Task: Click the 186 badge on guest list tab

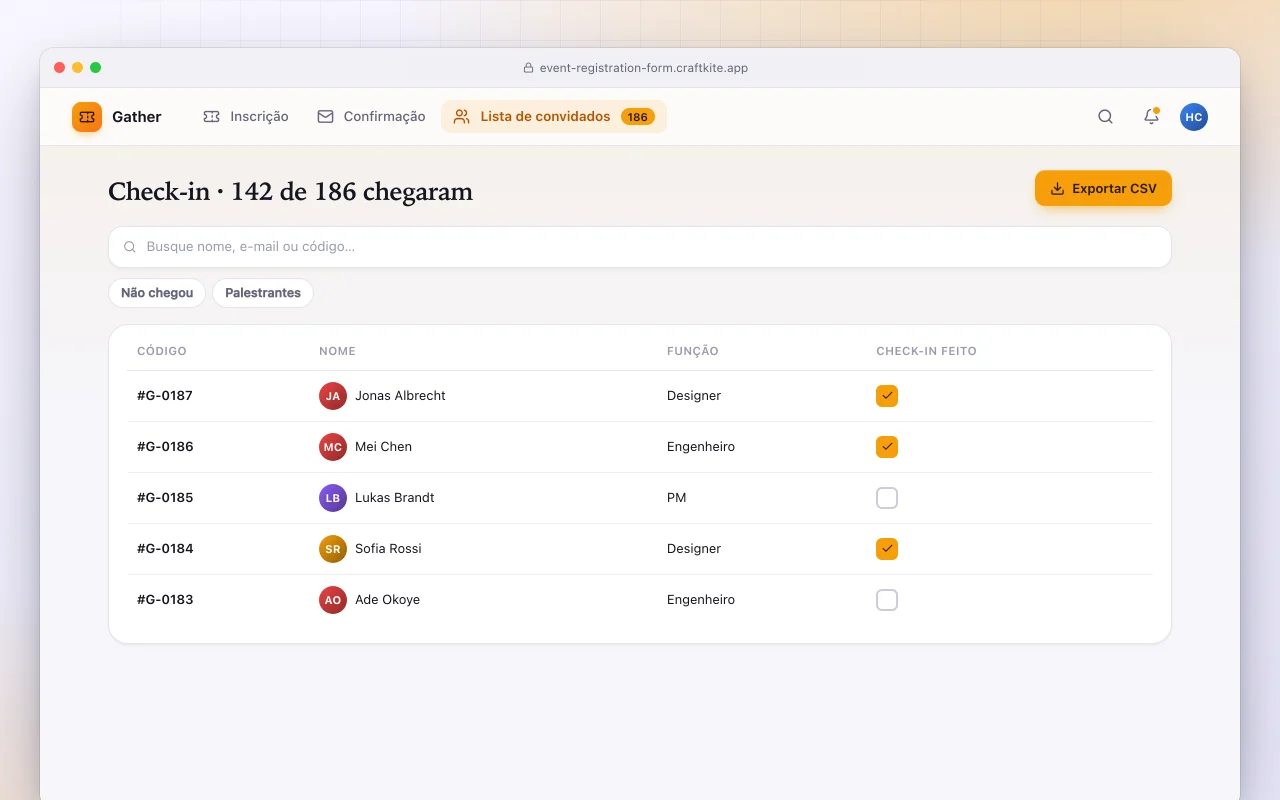Action: click(637, 117)
